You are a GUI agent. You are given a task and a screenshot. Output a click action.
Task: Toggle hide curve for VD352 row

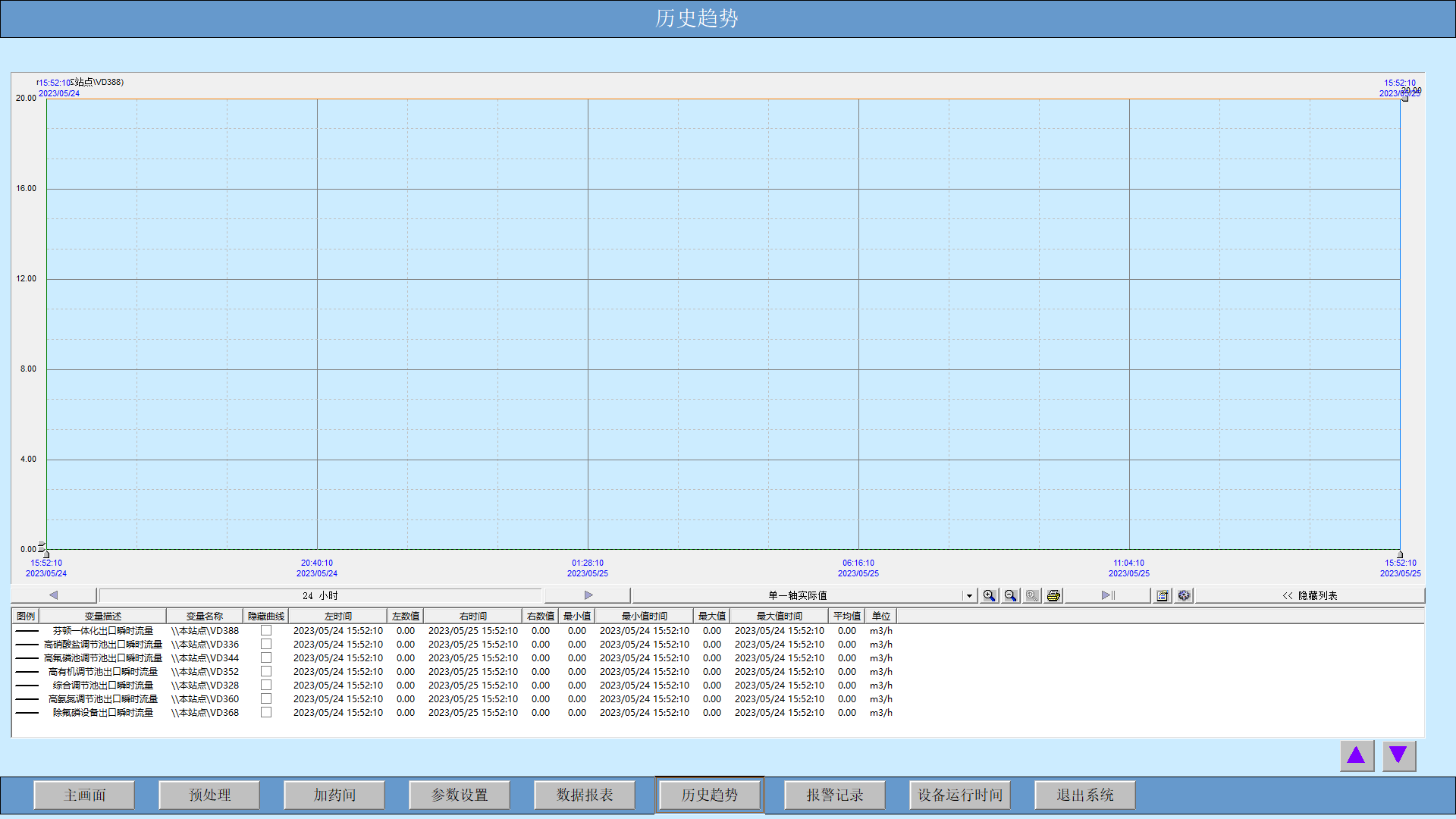pos(266,671)
